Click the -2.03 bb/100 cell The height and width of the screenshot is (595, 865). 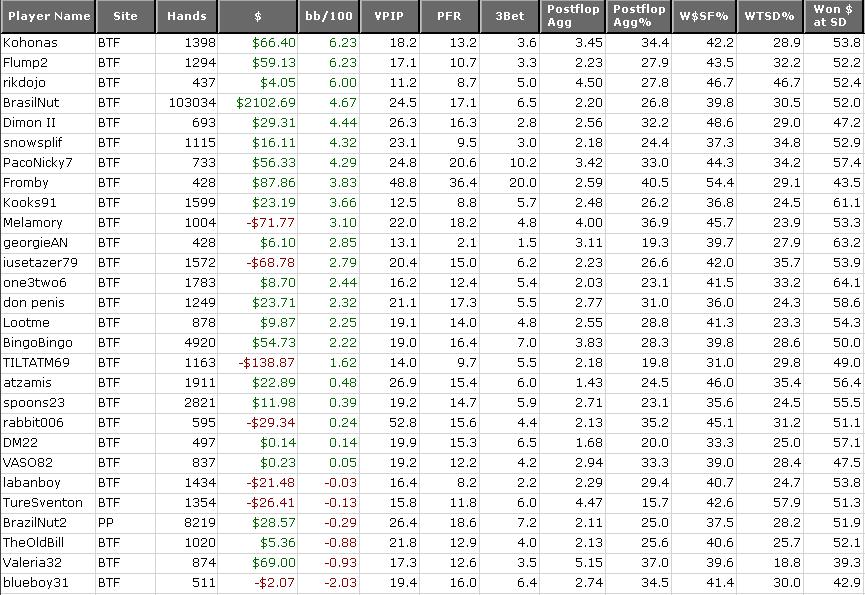point(340,582)
